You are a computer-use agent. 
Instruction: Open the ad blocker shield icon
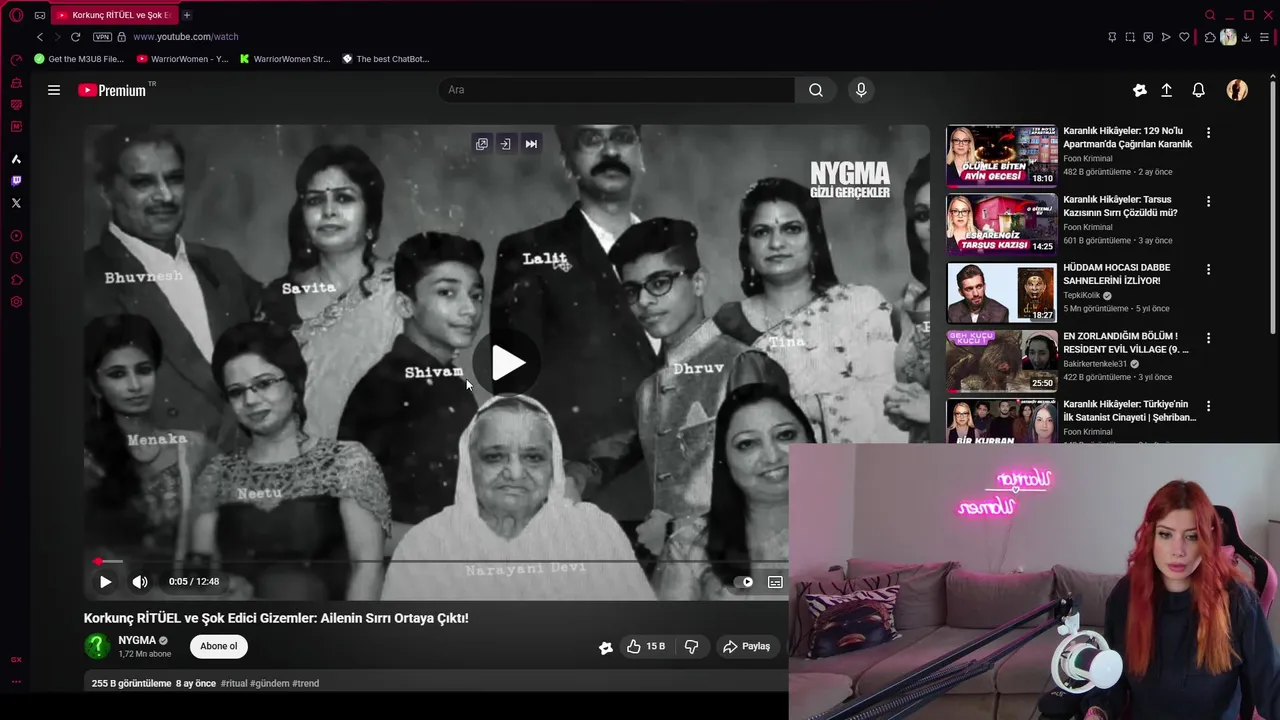pyautogui.click(x=1148, y=37)
